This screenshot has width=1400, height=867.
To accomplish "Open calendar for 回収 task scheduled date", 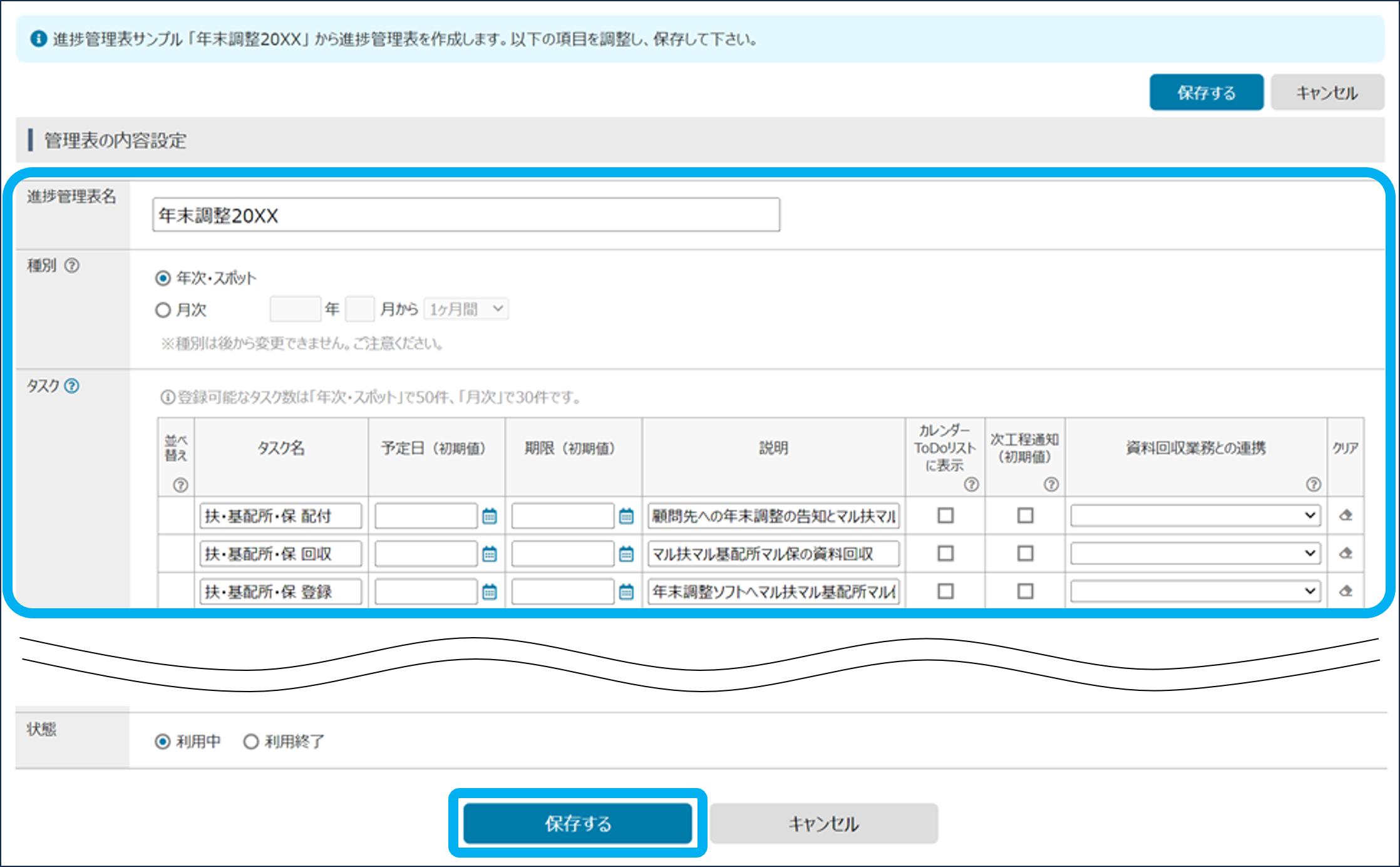I will (490, 554).
